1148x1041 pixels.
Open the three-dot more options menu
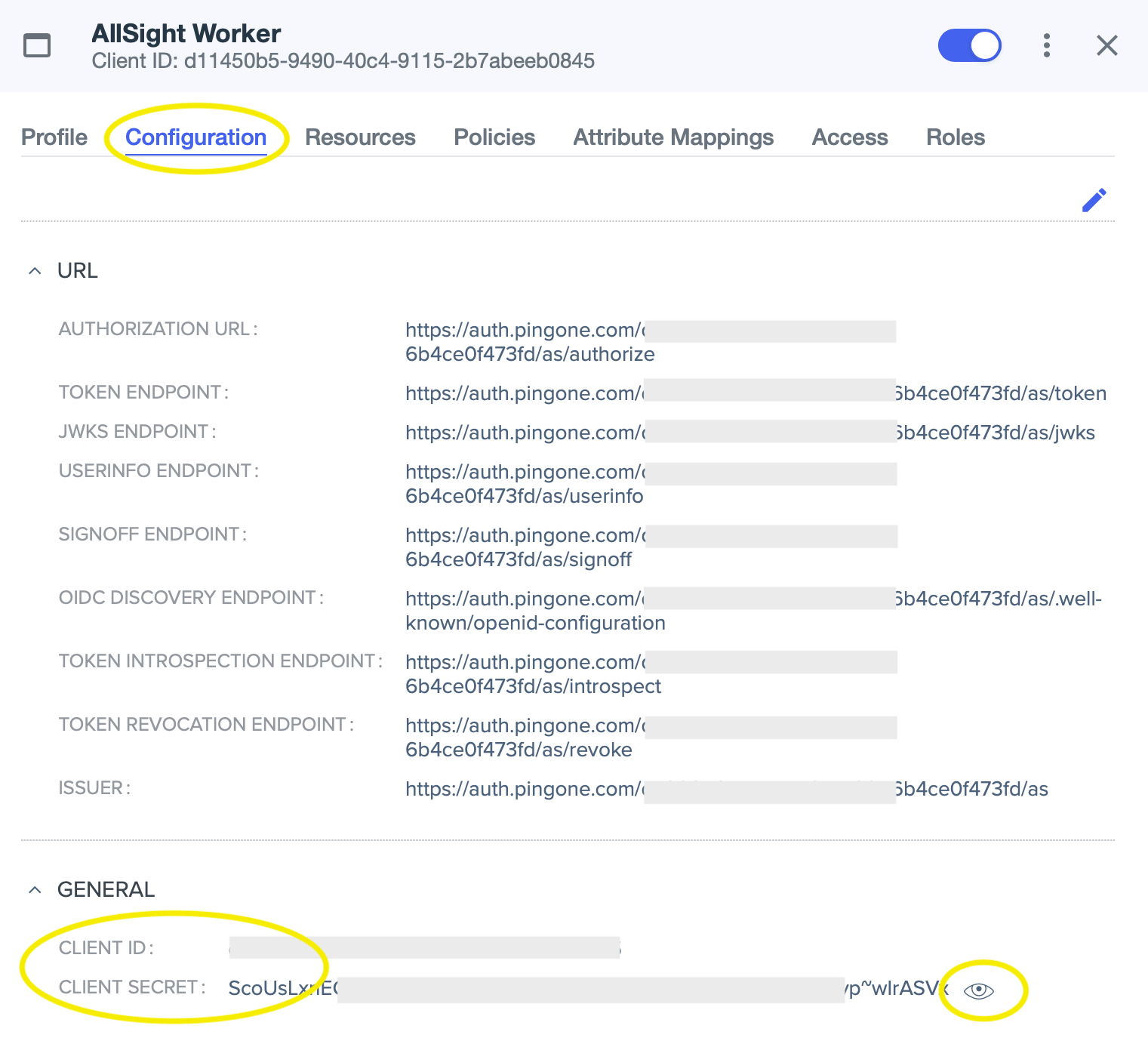1046,45
